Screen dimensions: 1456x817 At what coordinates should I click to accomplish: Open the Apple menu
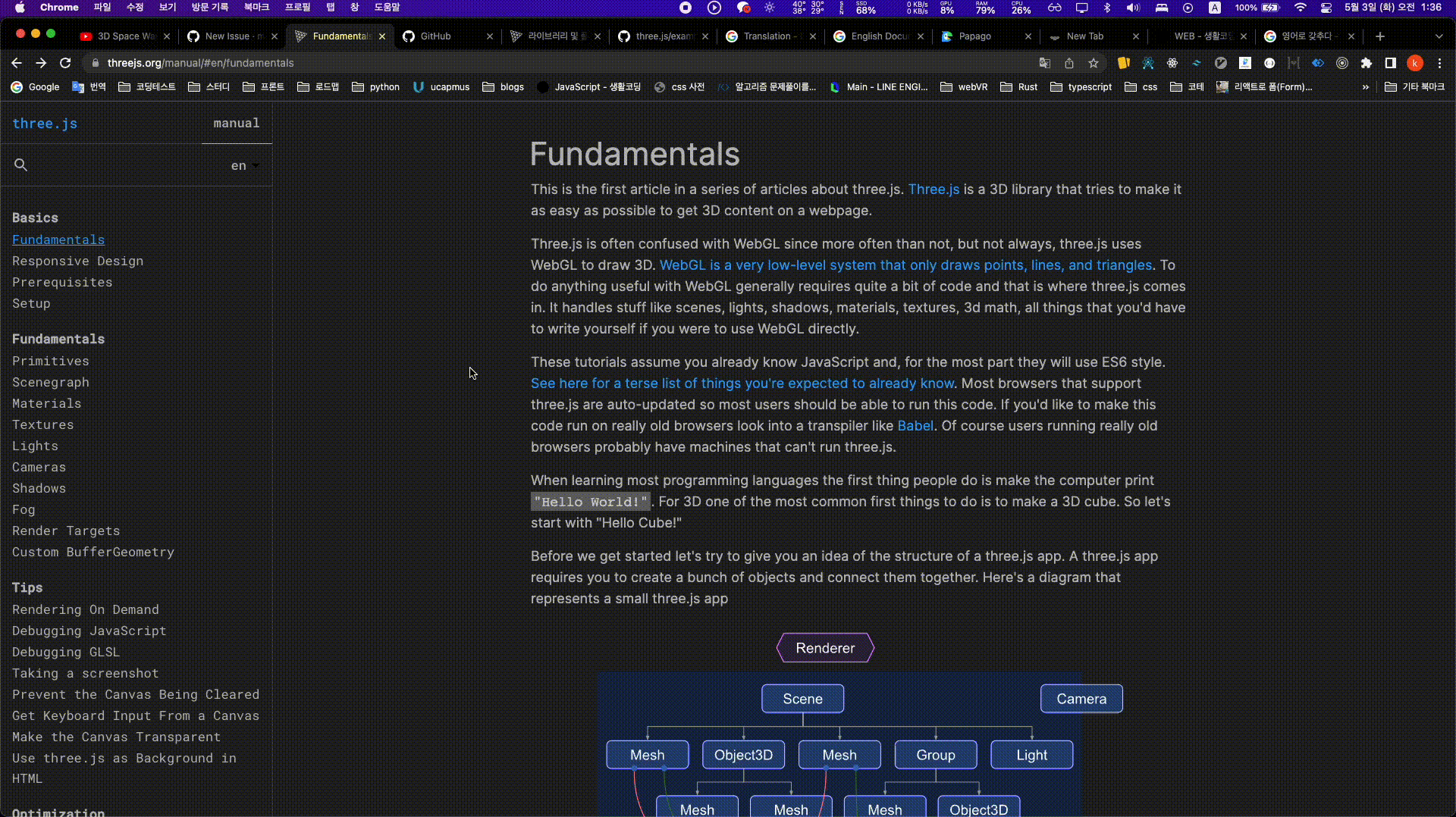(x=20, y=8)
